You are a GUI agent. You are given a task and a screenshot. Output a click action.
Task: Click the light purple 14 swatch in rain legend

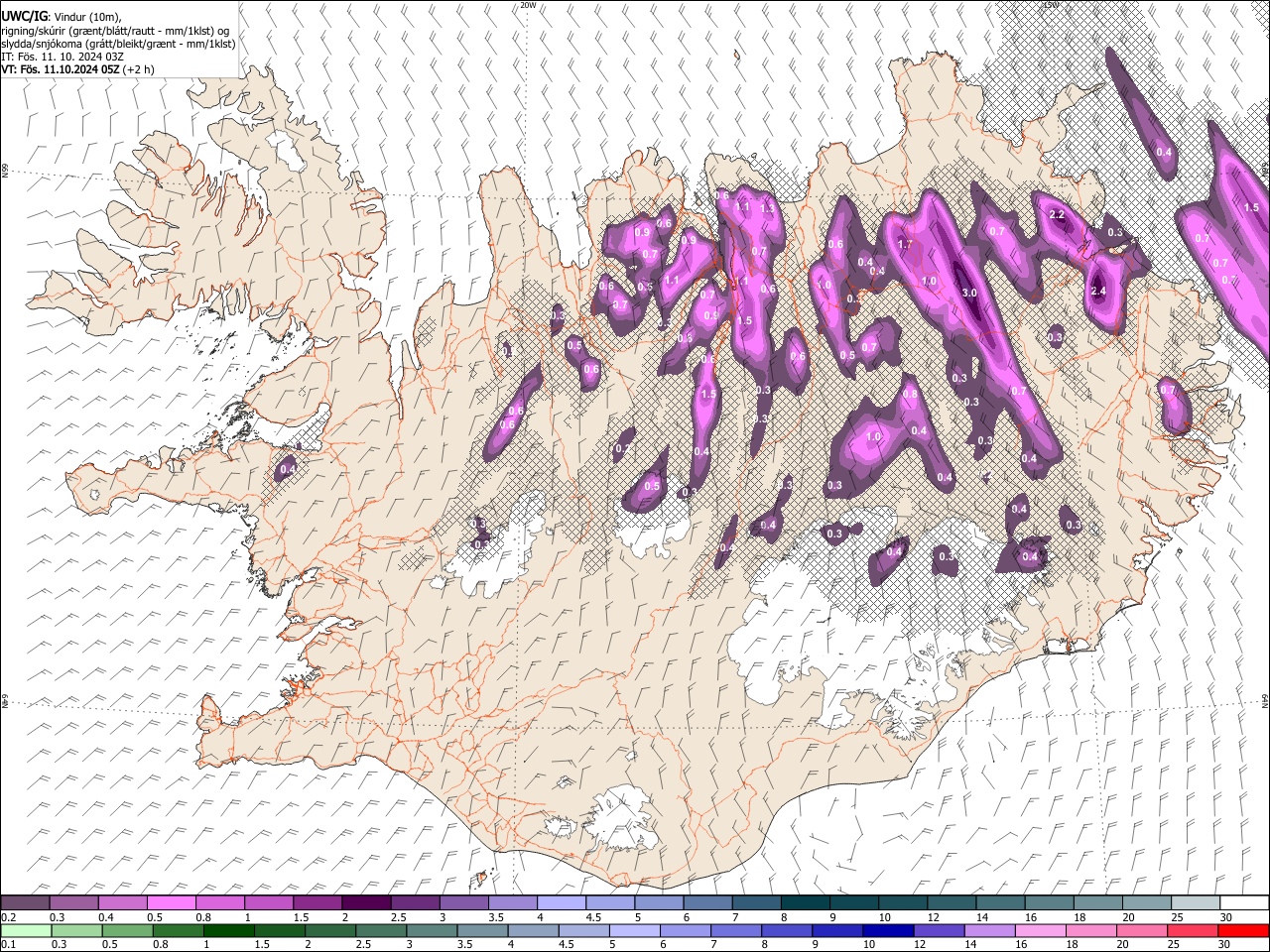(x=989, y=930)
